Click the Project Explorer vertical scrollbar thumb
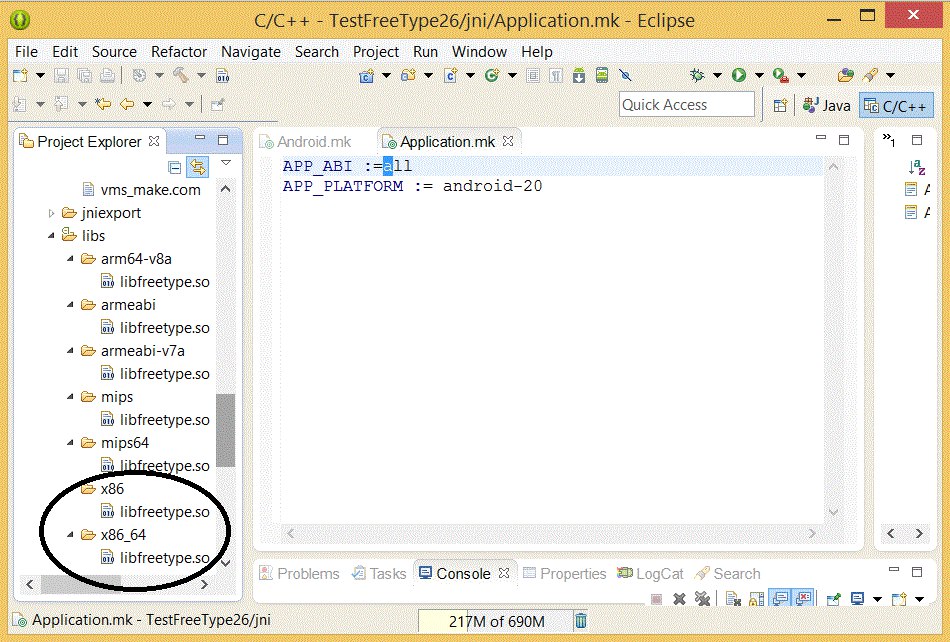Image resolution: width=950 pixels, height=642 pixels. pyautogui.click(x=225, y=430)
